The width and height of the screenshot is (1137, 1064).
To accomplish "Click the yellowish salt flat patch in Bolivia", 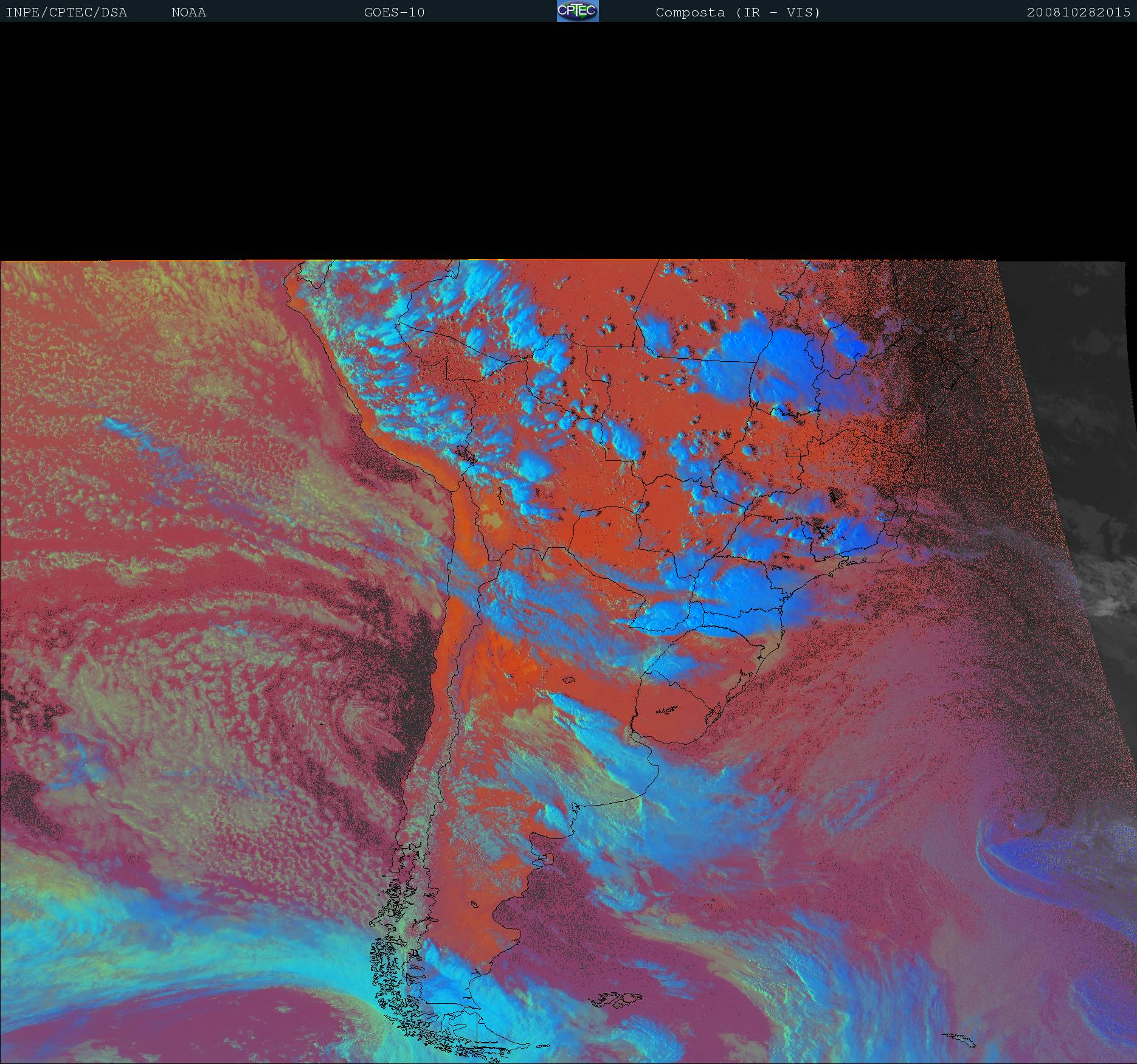I will (x=492, y=520).
